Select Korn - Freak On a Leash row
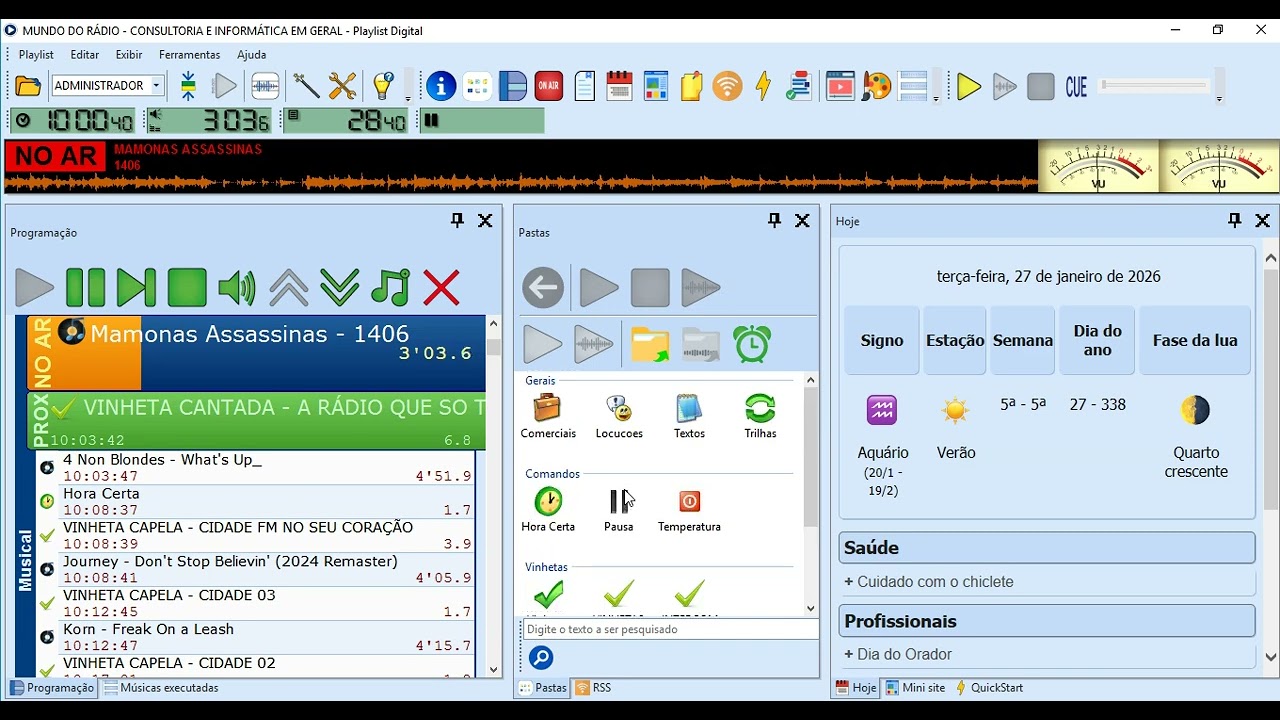Viewport: 1280px width, 720px height. tap(256, 638)
